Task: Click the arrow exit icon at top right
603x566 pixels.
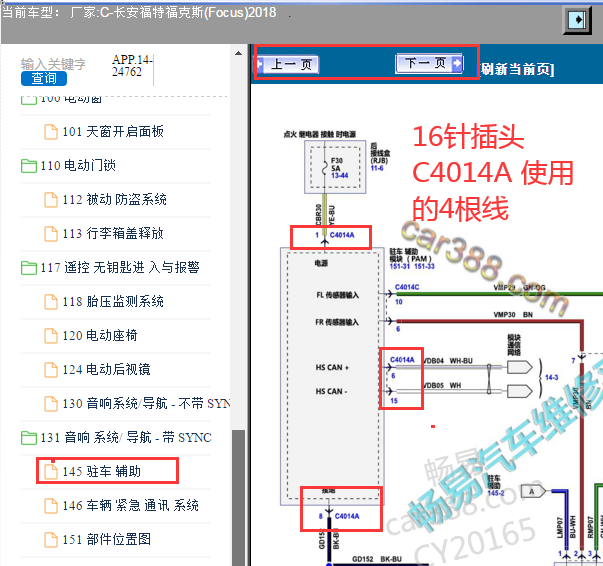Action: click(x=578, y=20)
